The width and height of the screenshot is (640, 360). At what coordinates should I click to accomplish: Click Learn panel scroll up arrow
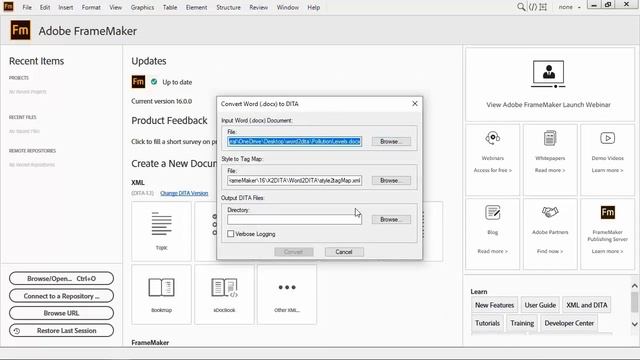pyautogui.click(x=635, y=286)
